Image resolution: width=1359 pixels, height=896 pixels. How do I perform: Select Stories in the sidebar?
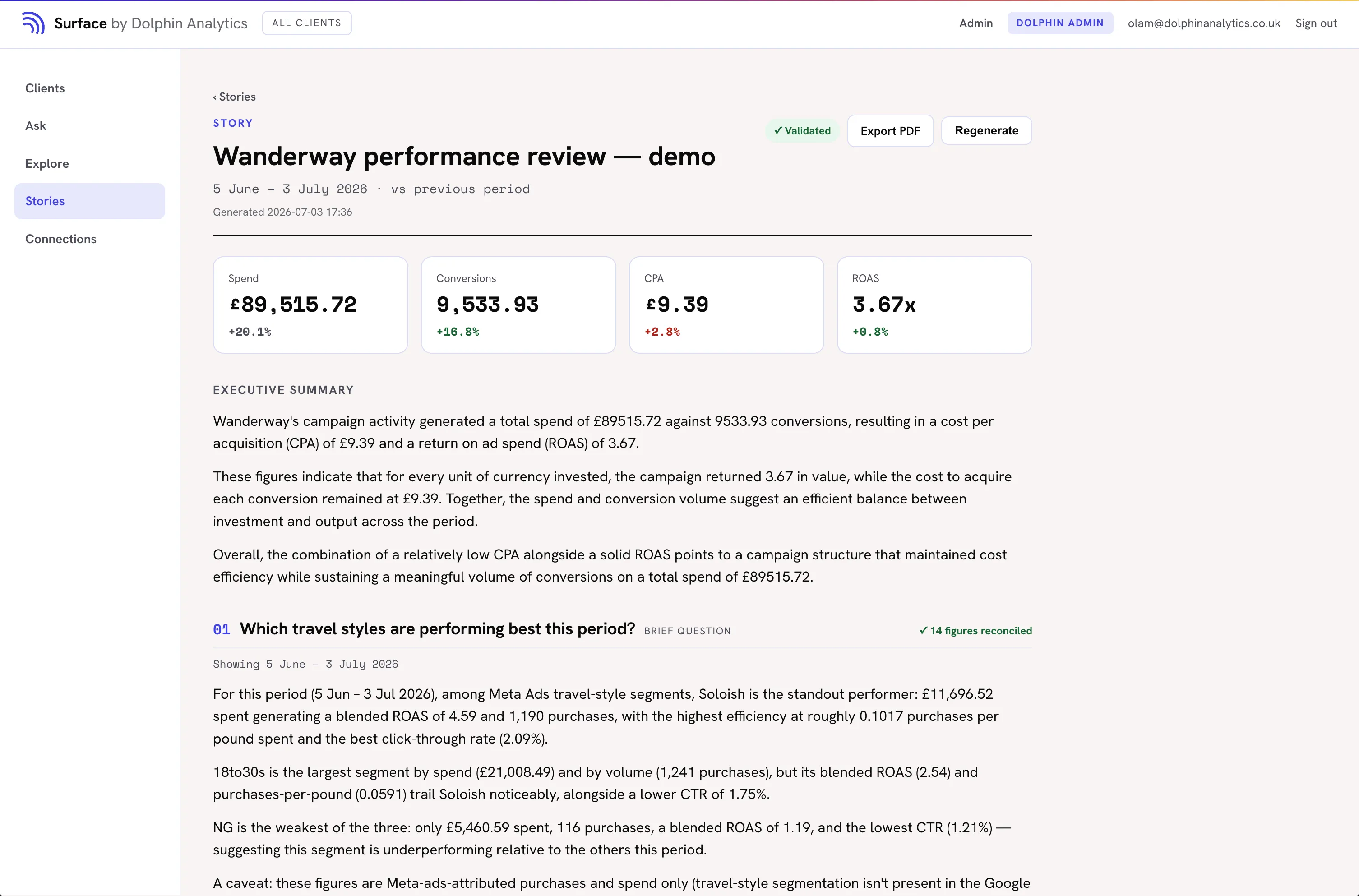point(90,201)
